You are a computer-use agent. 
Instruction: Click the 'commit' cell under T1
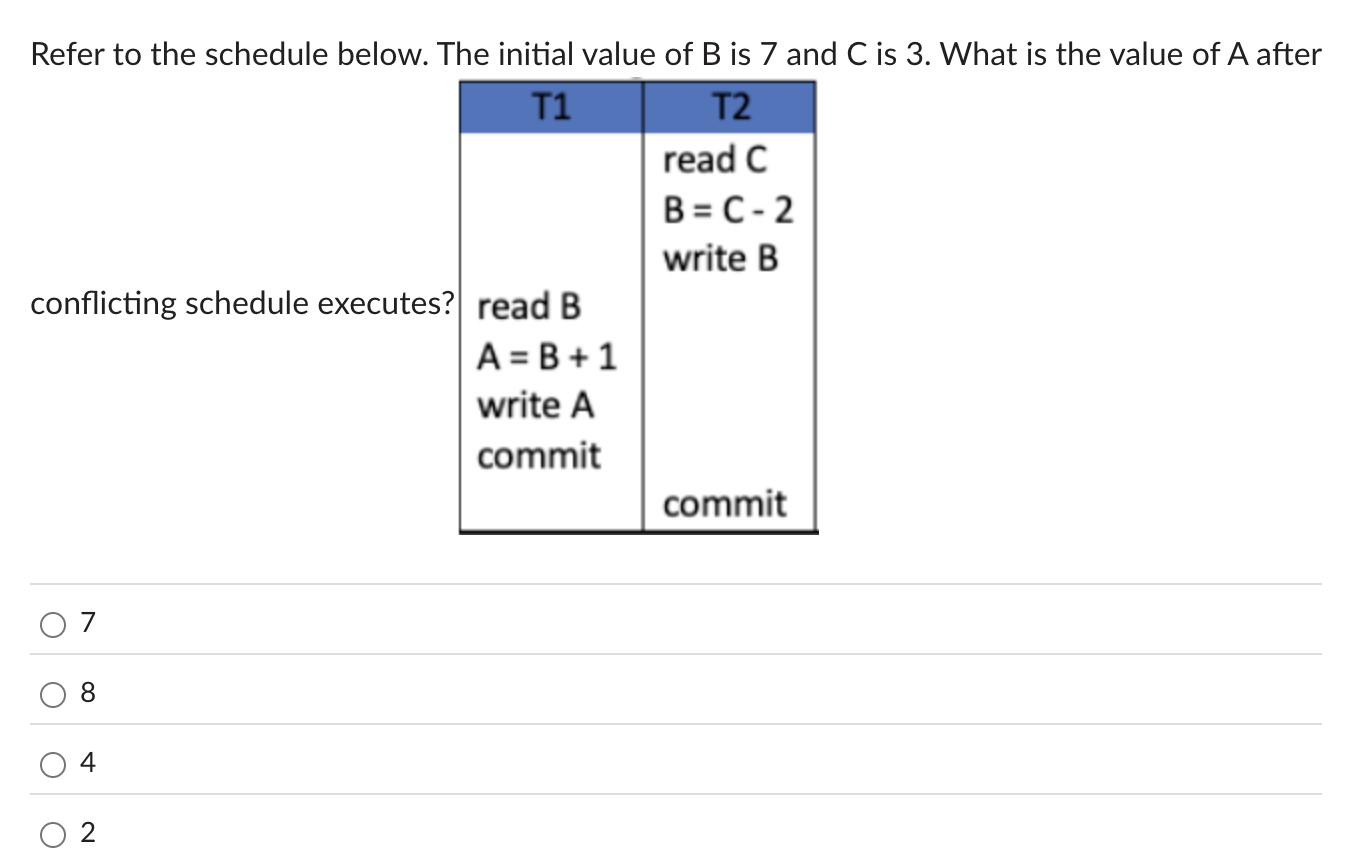point(539,456)
